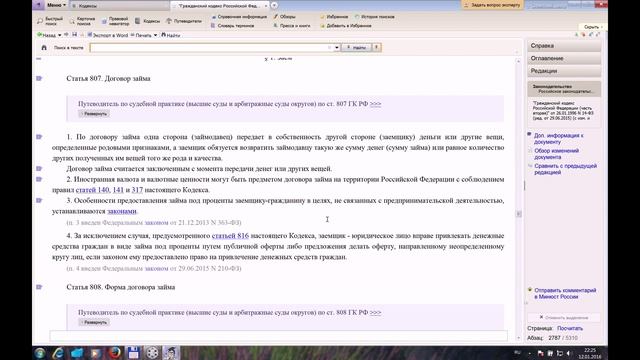Open Словарь терминов
The width and height of the screenshot is (640, 360).
[233, 26]
